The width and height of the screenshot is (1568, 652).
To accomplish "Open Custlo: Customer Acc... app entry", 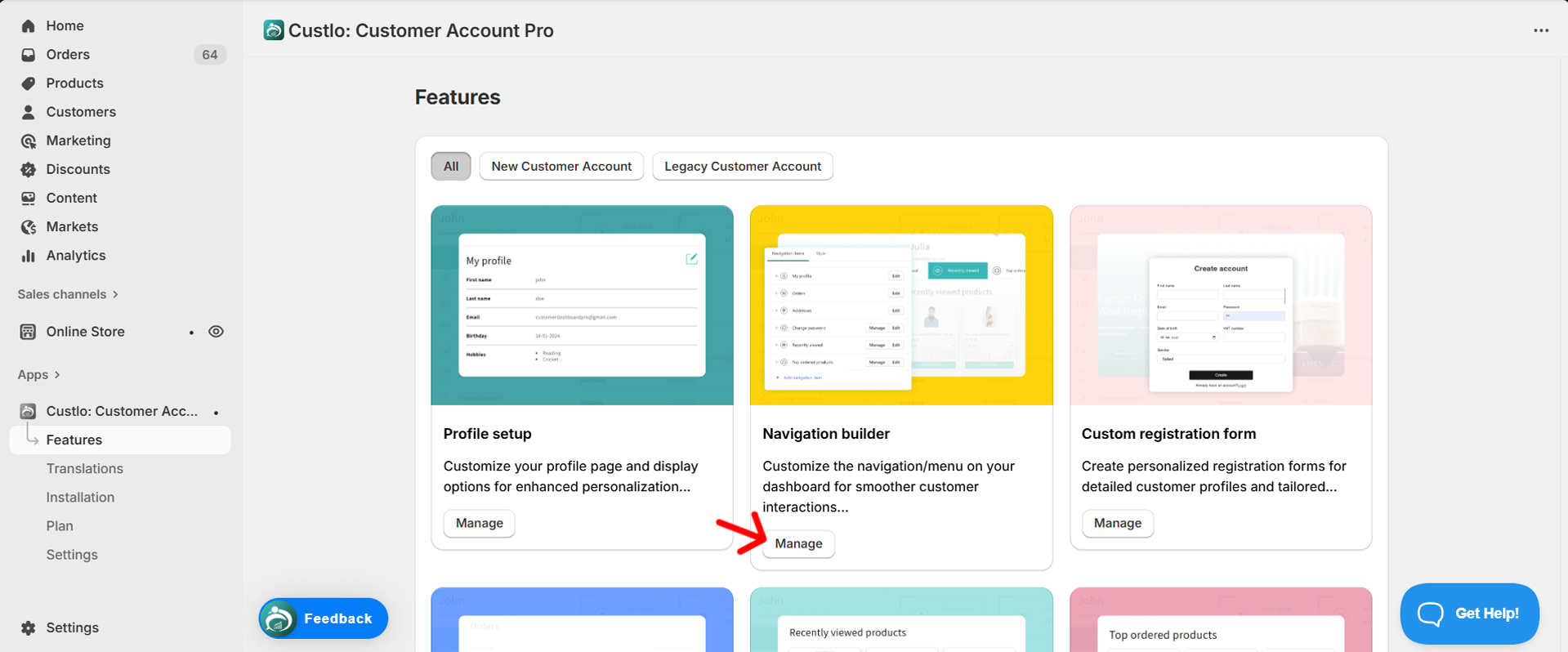I will pos(120,411).
